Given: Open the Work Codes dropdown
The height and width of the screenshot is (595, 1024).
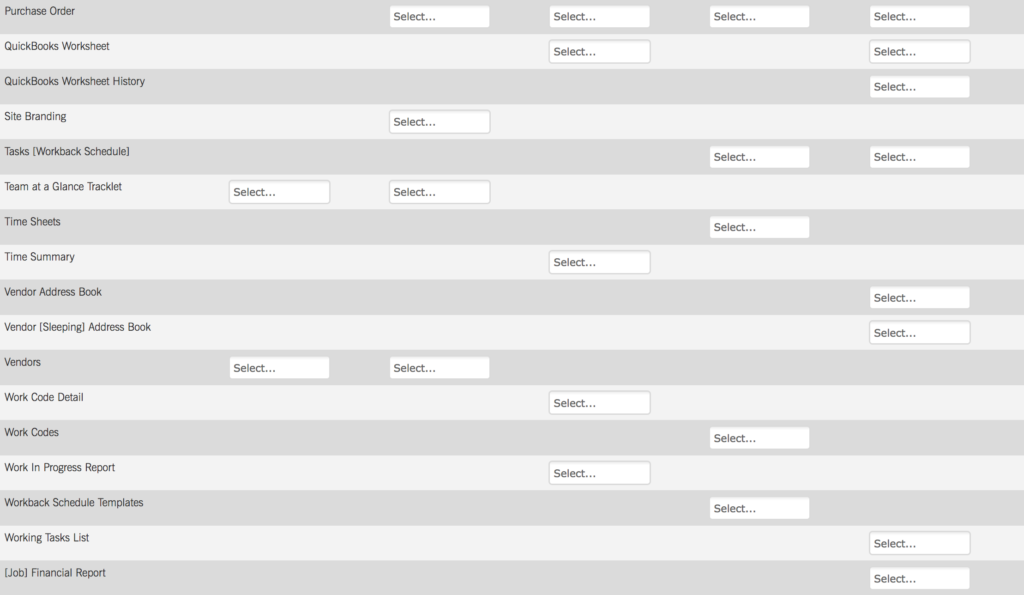Looking at the screenshot, I should pyautogui.click(x=759, y=437).
